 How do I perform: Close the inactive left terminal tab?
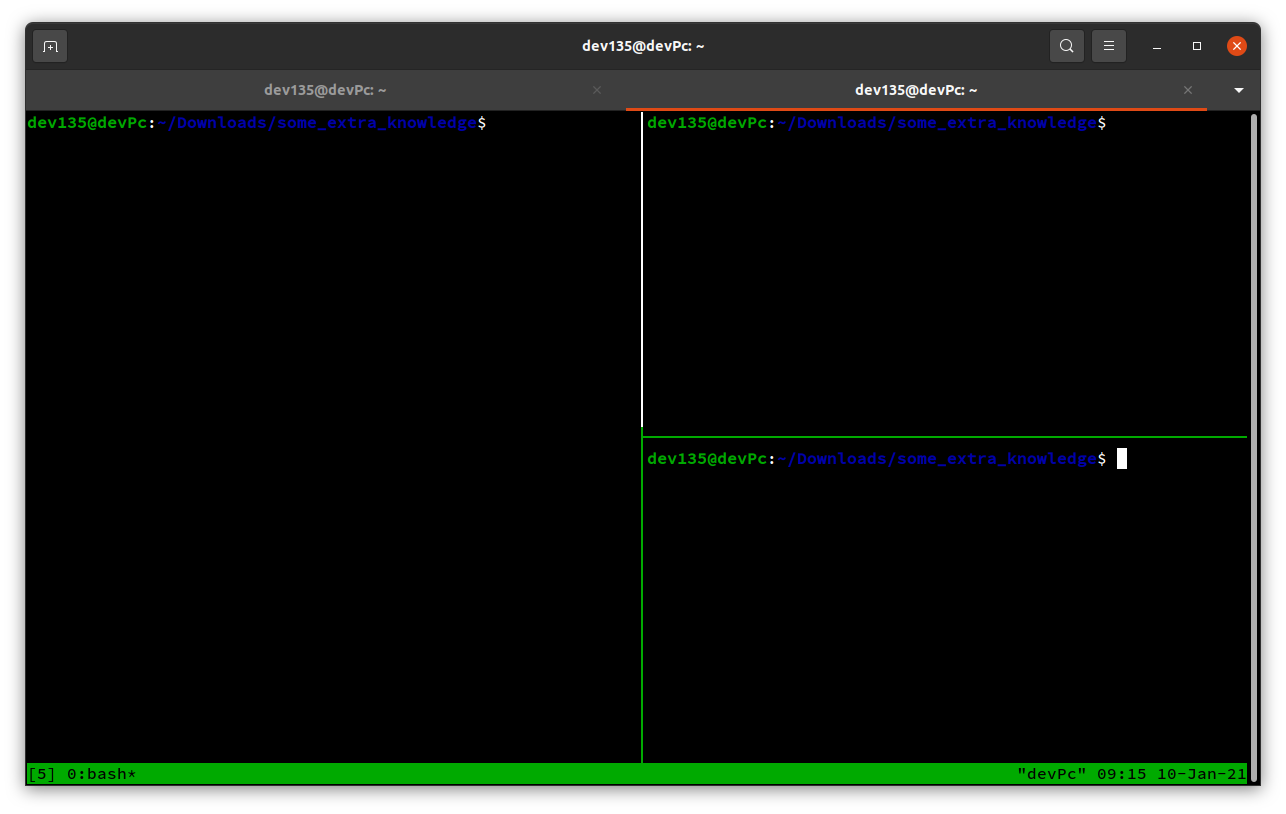(x=597, y=89)
